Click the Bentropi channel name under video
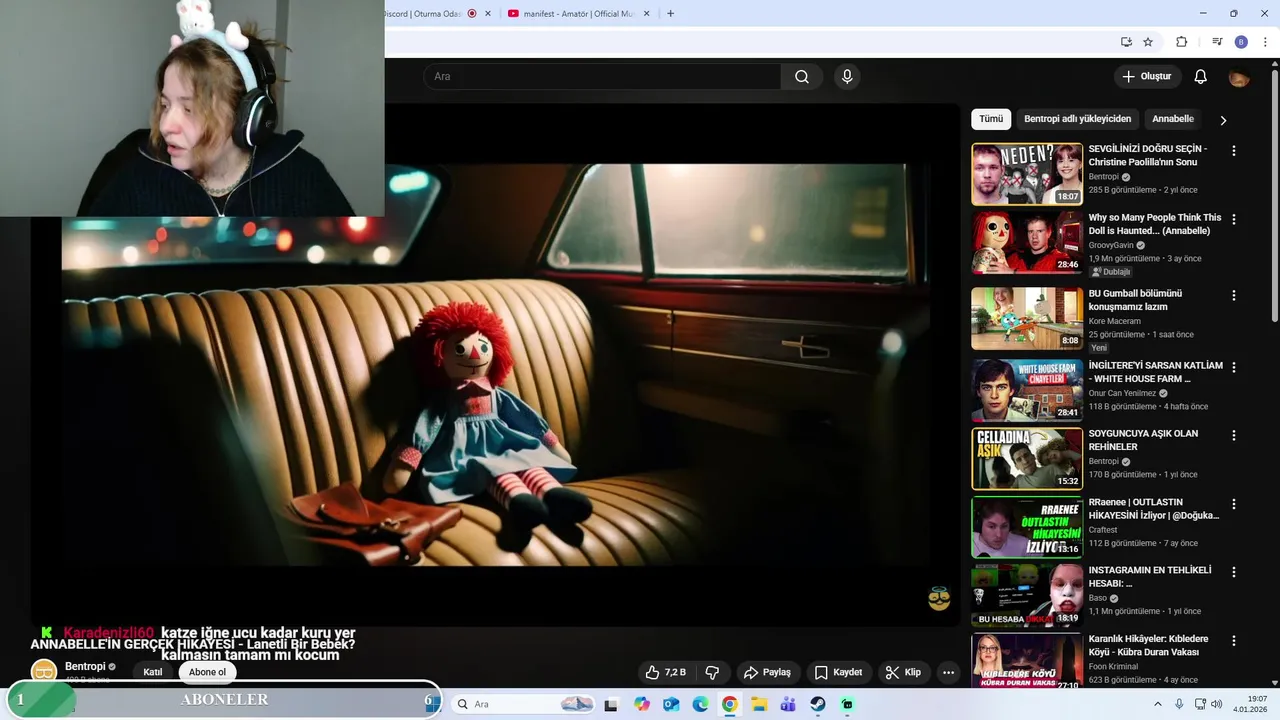 coord(85,666)
